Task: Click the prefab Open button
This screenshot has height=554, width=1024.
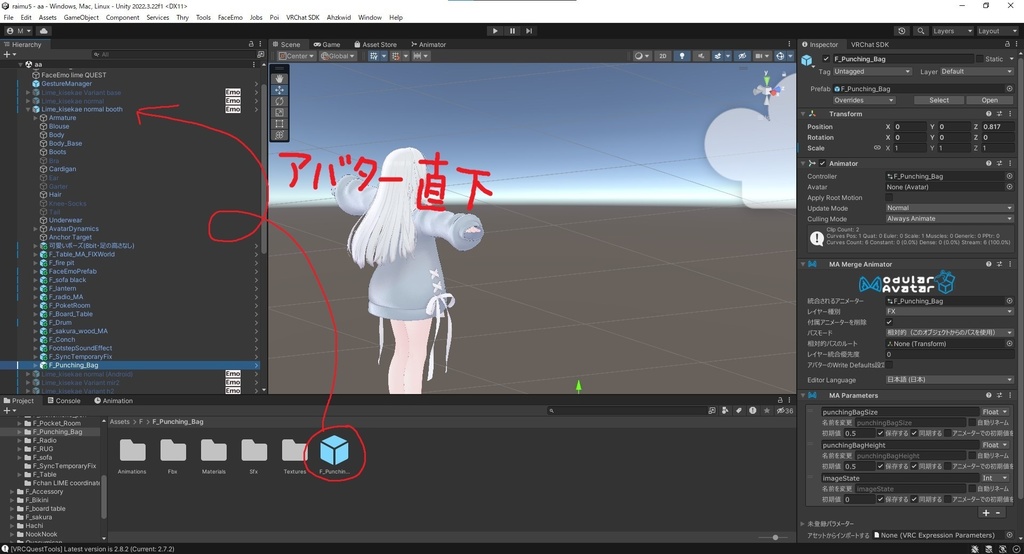Action: tap(989, 100)
